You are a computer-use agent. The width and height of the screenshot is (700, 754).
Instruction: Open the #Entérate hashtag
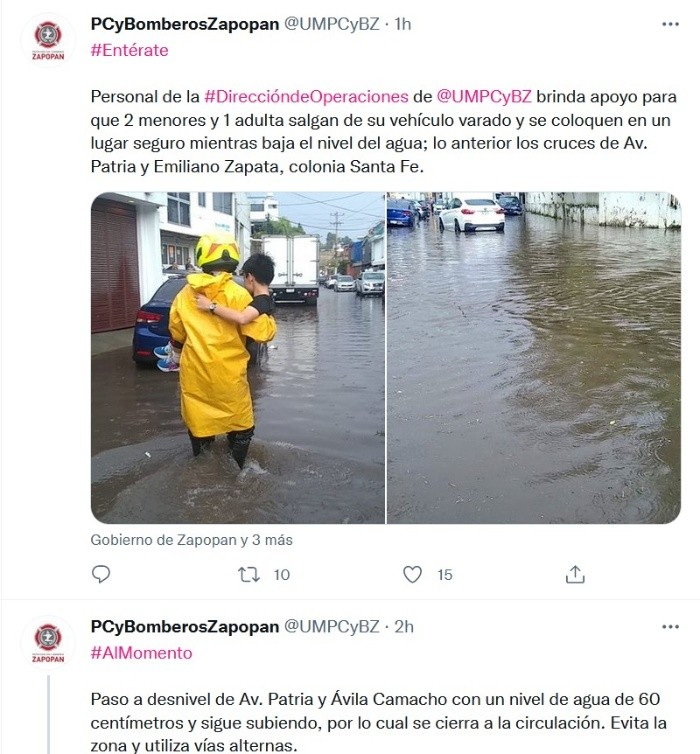coord(130,50)
